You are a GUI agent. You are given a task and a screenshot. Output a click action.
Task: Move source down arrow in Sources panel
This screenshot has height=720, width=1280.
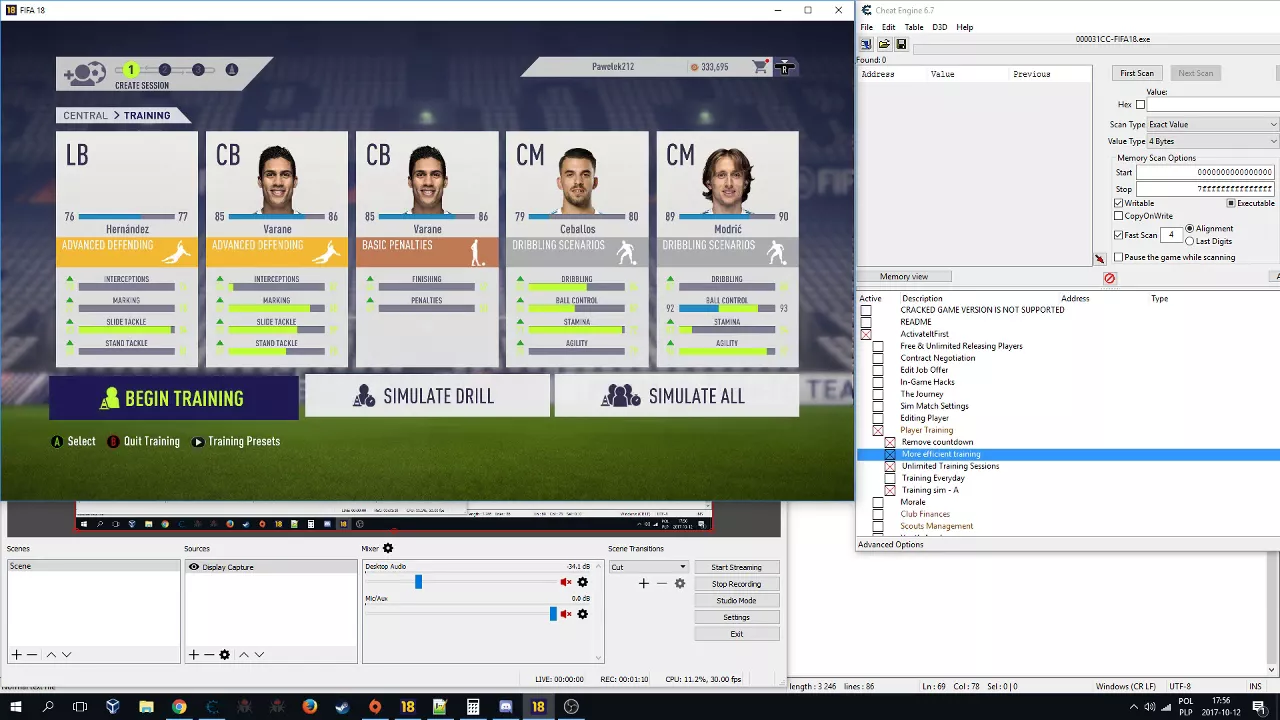click(x=259, y=654)
